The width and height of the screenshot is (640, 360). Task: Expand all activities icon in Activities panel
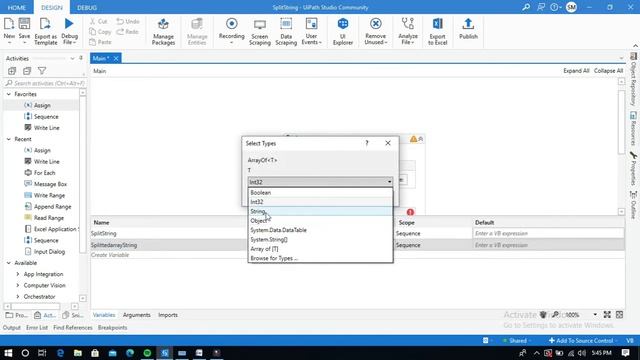point(12,71)
